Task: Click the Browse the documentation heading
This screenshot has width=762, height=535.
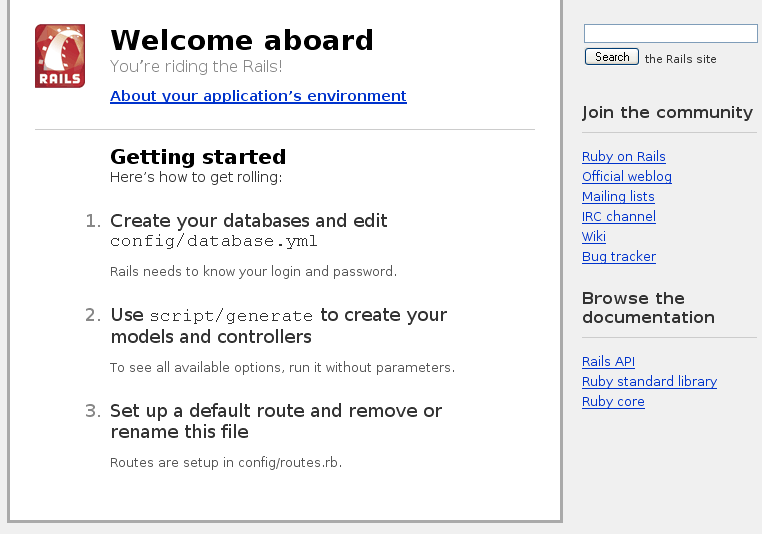Action: pos(648,308)
